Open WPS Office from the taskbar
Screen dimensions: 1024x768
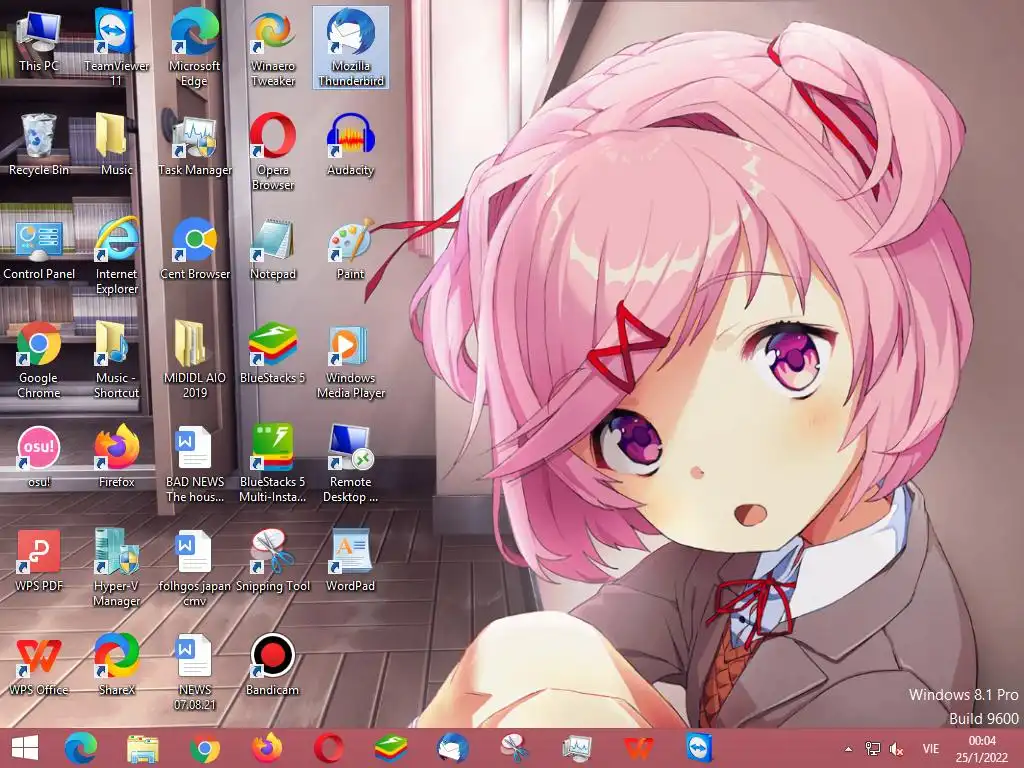coord(639,748)
